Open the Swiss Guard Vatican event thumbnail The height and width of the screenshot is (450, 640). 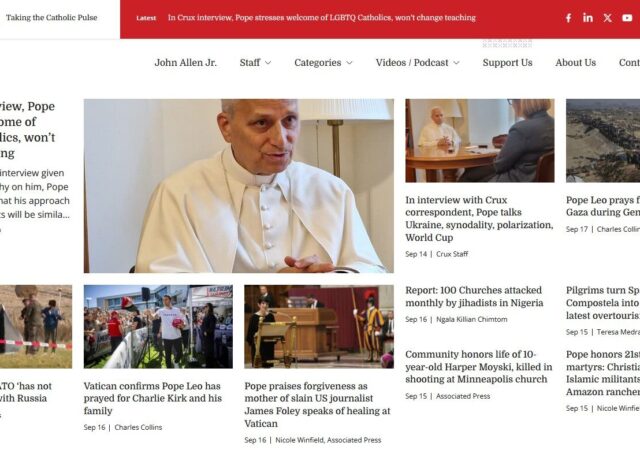(319, 327)
